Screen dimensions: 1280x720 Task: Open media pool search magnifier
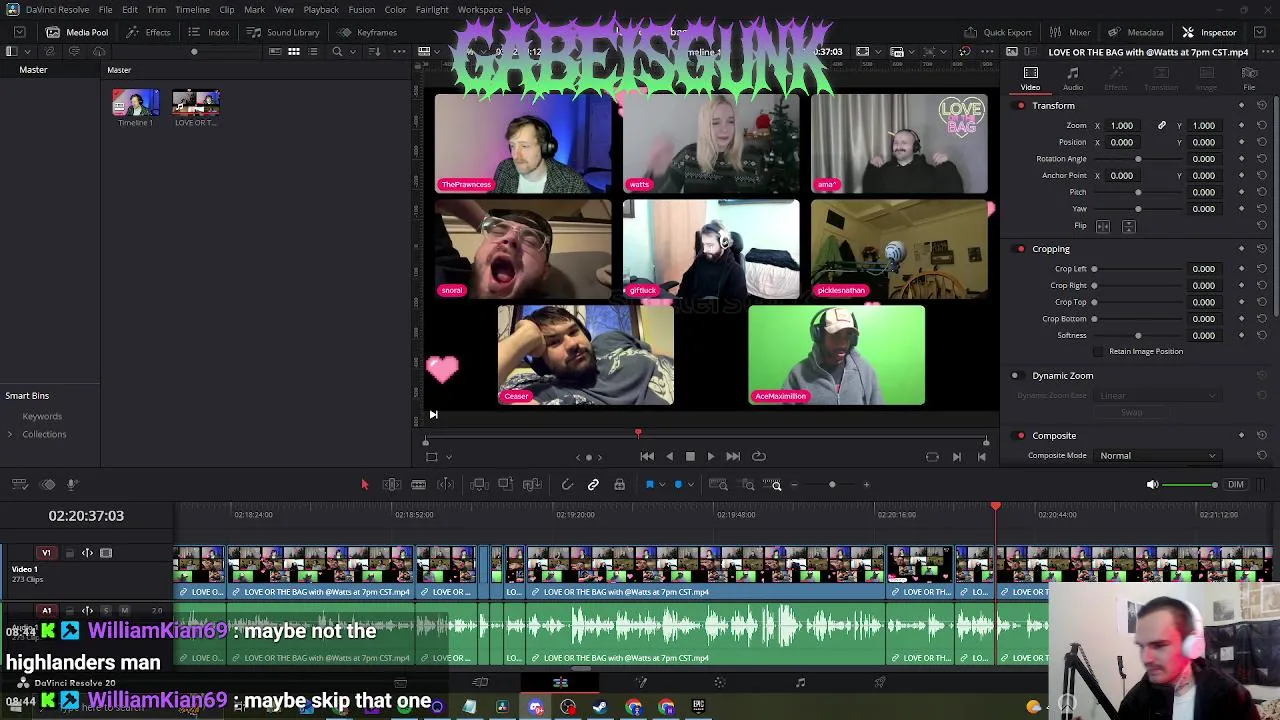[337, 51]
